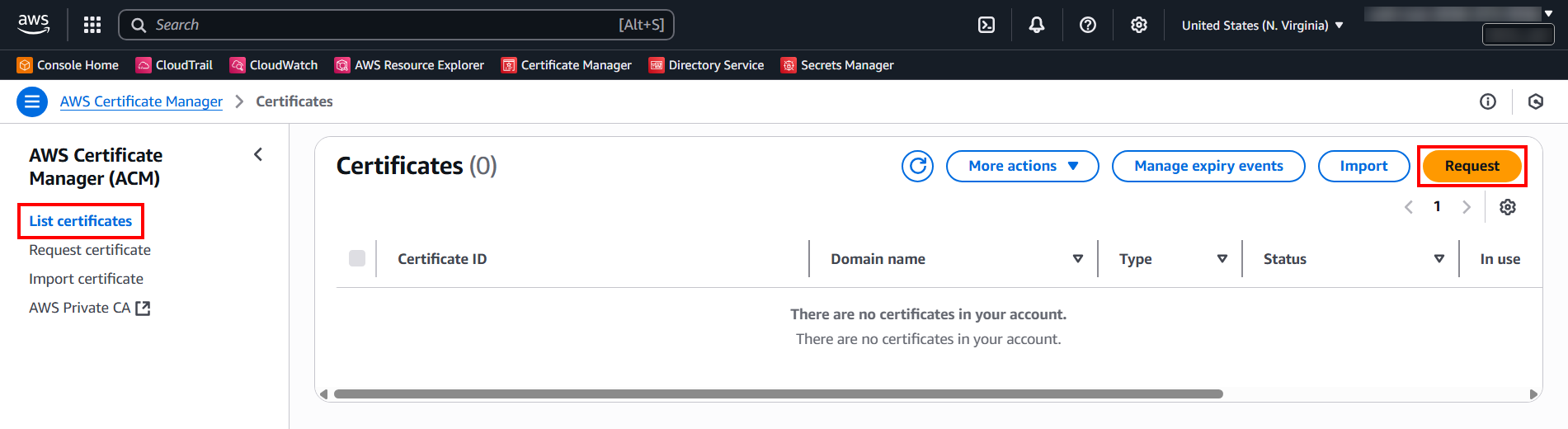Click the In use column header

pyautogui.click(x=1500, y=259)
